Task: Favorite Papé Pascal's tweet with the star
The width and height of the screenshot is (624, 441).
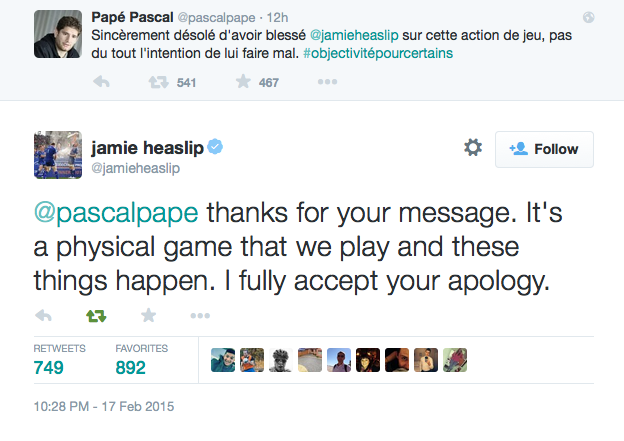Action: [243, 82]
